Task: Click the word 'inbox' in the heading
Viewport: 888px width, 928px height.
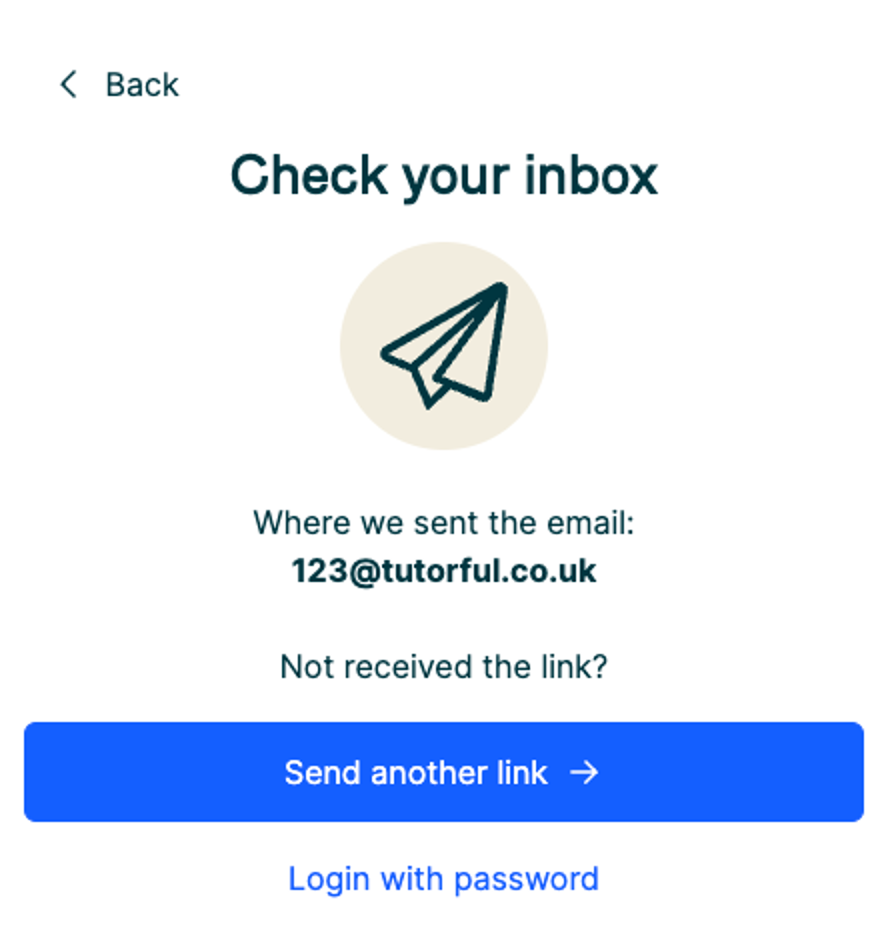Action: [x=591, y=175]
